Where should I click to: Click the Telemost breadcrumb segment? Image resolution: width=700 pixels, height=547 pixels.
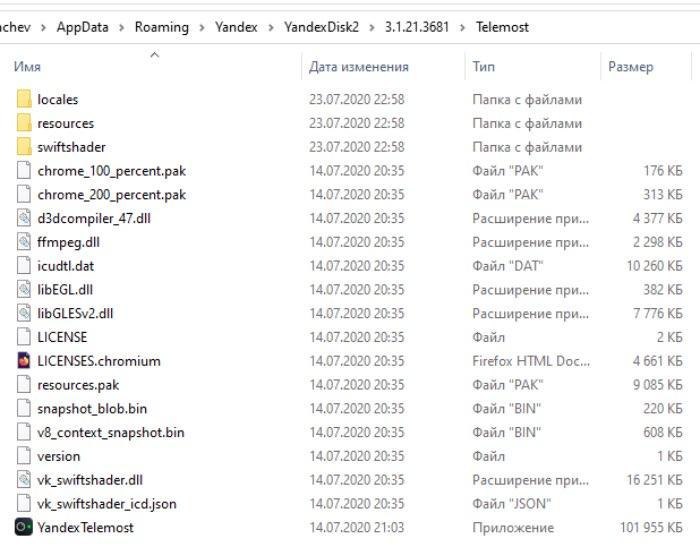click(x=502, y=27)
